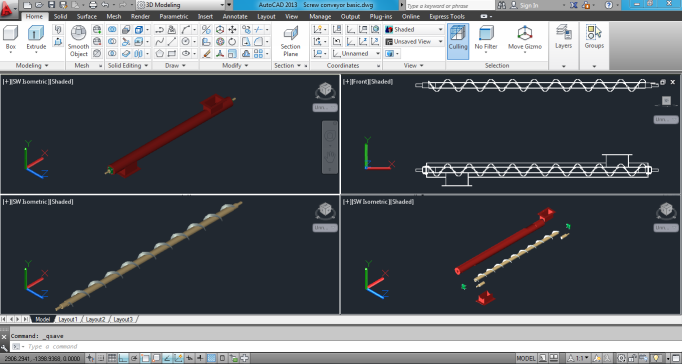Expand the Draw panel

pyautogui.click(x=176, y=66)
